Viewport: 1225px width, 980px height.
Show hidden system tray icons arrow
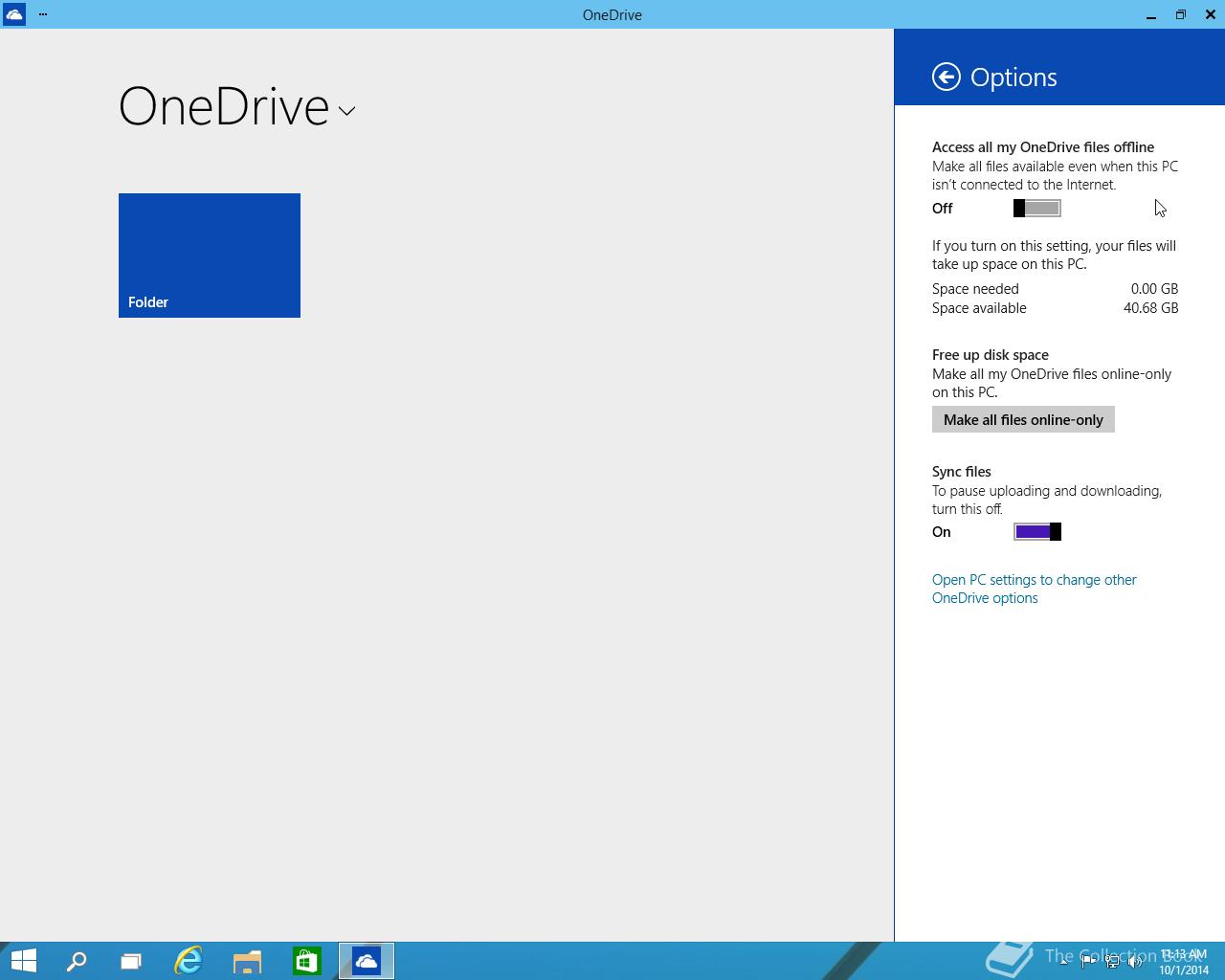click(x=1064, y=962)
